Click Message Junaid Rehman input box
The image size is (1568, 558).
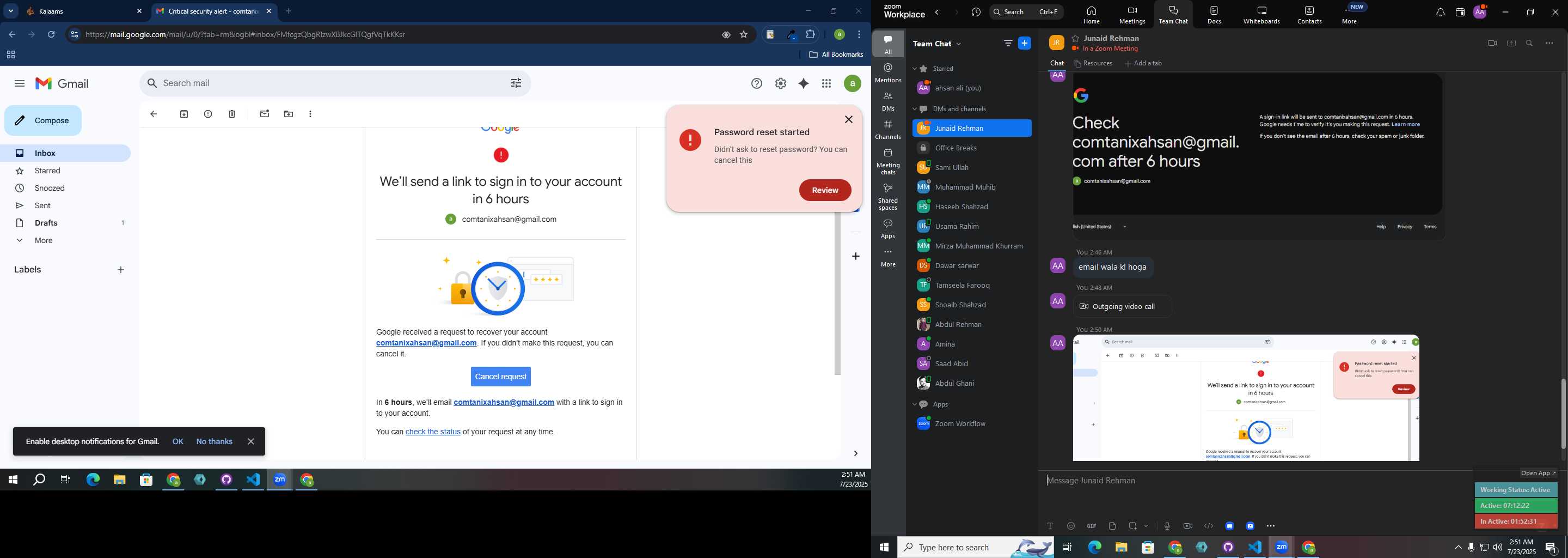coord(1254,481)
